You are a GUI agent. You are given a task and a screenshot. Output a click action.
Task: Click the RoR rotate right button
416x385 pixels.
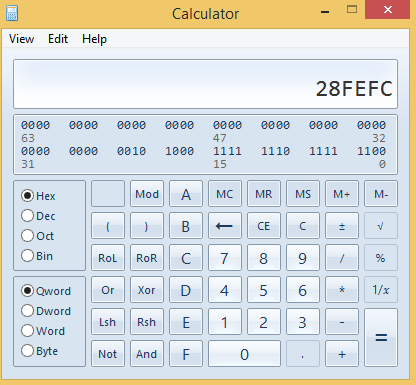coord(147,258)
